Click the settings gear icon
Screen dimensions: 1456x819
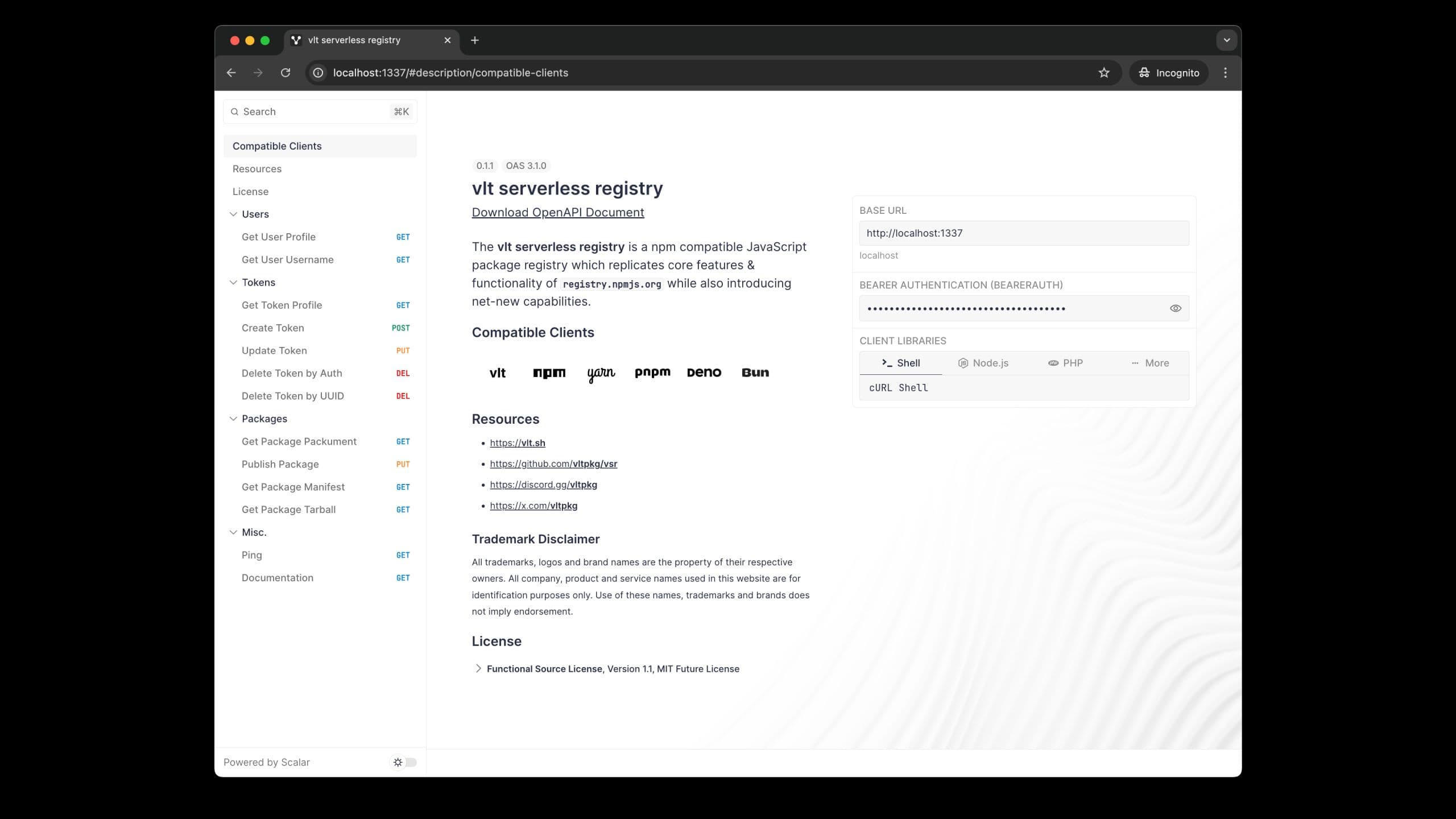click(397, 762)
